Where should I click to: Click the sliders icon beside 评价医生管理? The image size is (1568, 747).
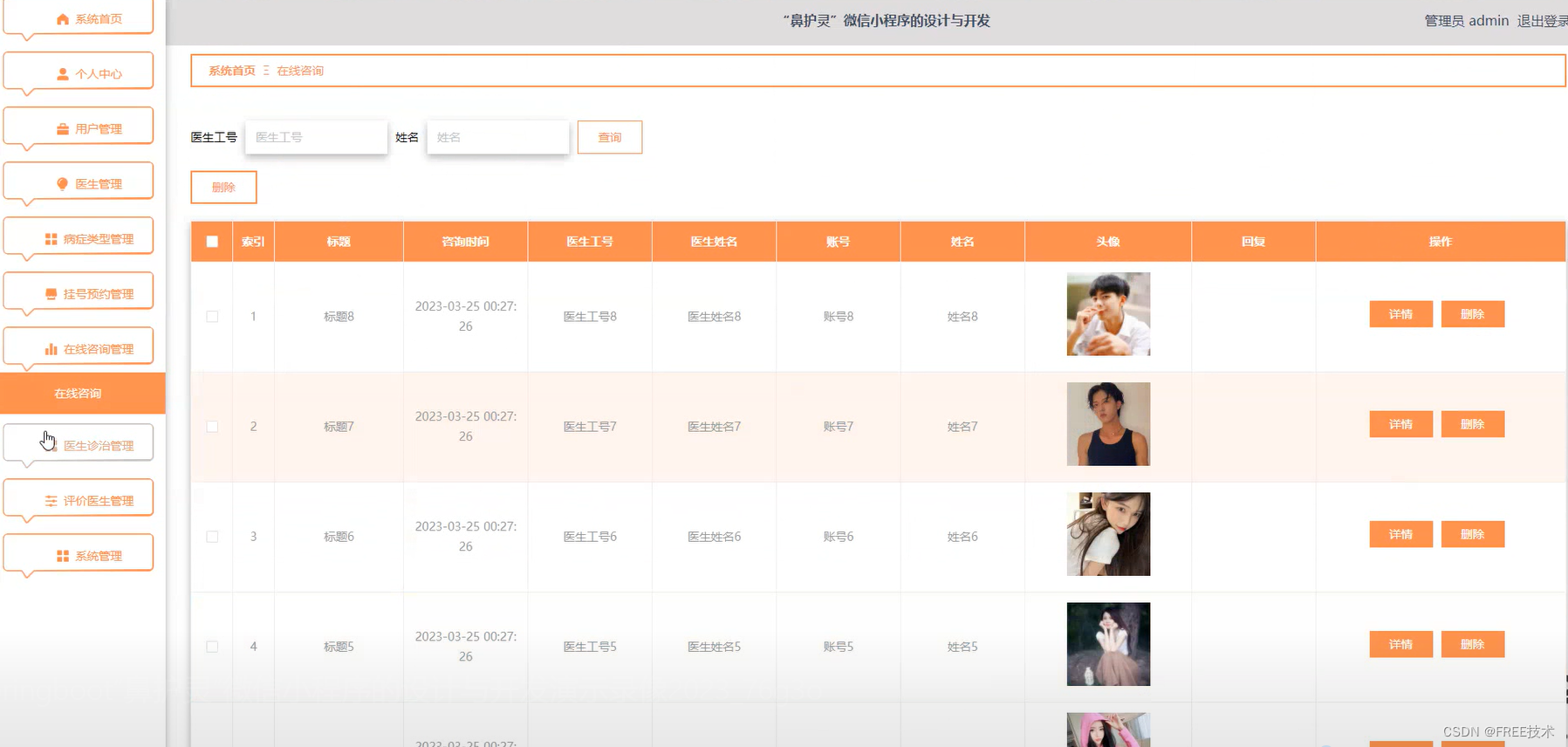(x=51, y=501)
